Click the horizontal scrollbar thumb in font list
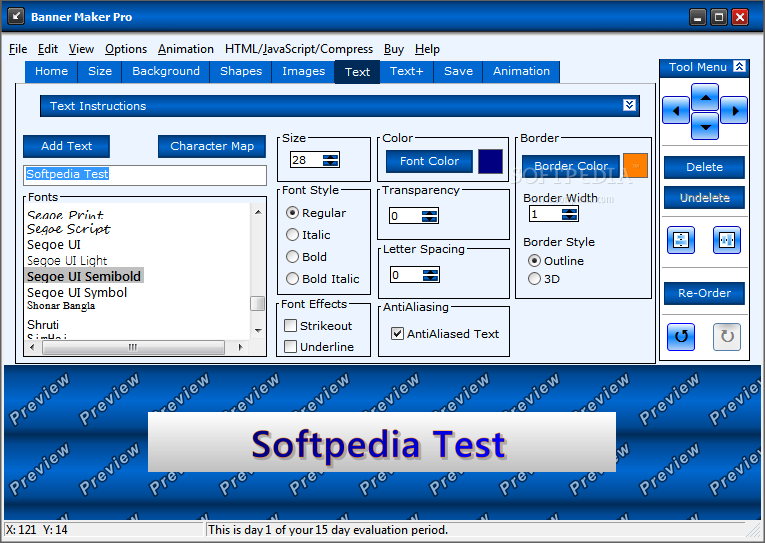 pyautogui.click(x=133, y=347)
